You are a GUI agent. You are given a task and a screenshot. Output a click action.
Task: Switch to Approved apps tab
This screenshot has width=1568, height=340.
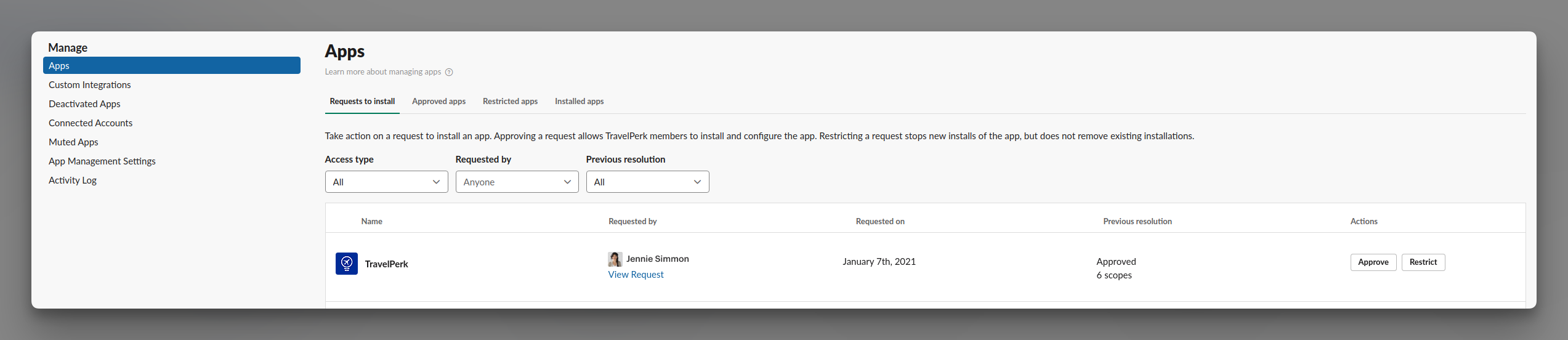pyautogui.click(x=438, y=101)
